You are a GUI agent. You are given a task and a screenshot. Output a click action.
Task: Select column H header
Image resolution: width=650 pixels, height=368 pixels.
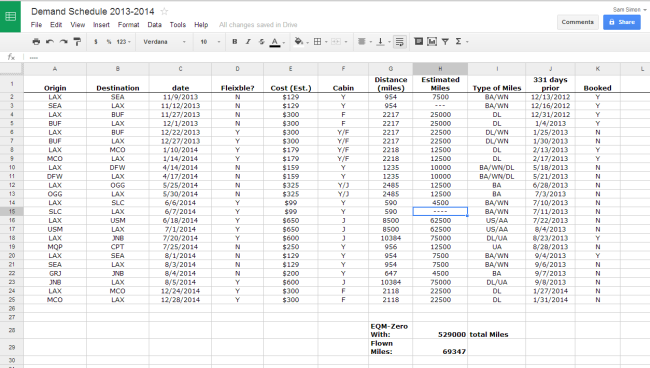(440, 69)
